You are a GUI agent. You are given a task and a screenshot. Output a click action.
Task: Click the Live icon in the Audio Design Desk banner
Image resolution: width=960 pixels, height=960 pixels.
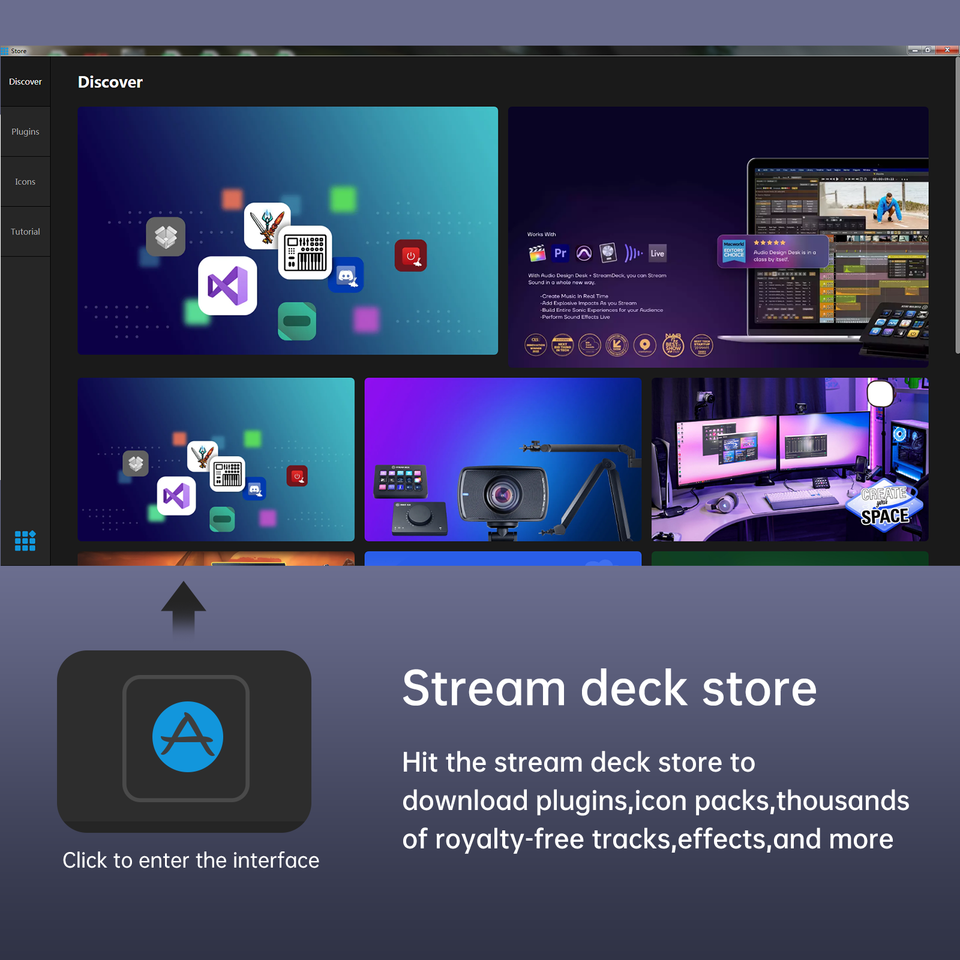click(x=657, y=253)
